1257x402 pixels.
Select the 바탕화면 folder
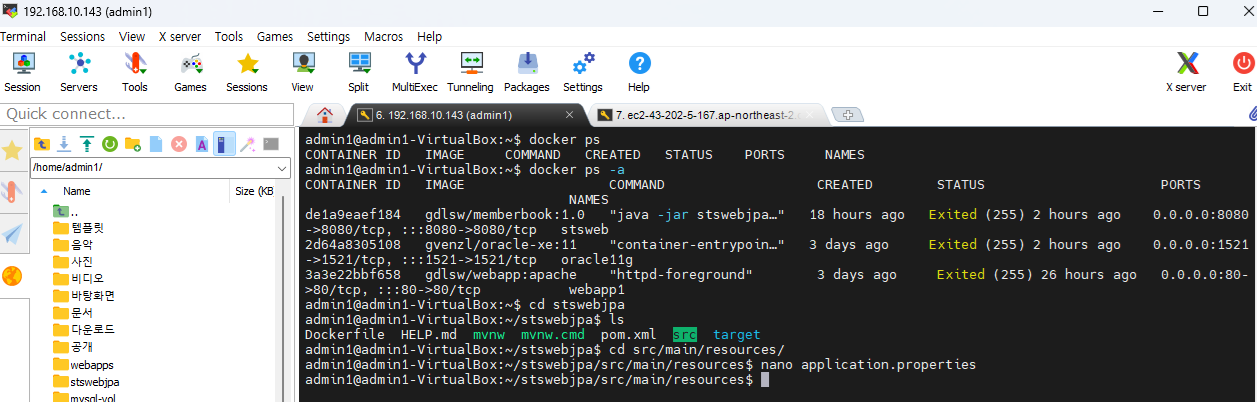tap(84, 295)
